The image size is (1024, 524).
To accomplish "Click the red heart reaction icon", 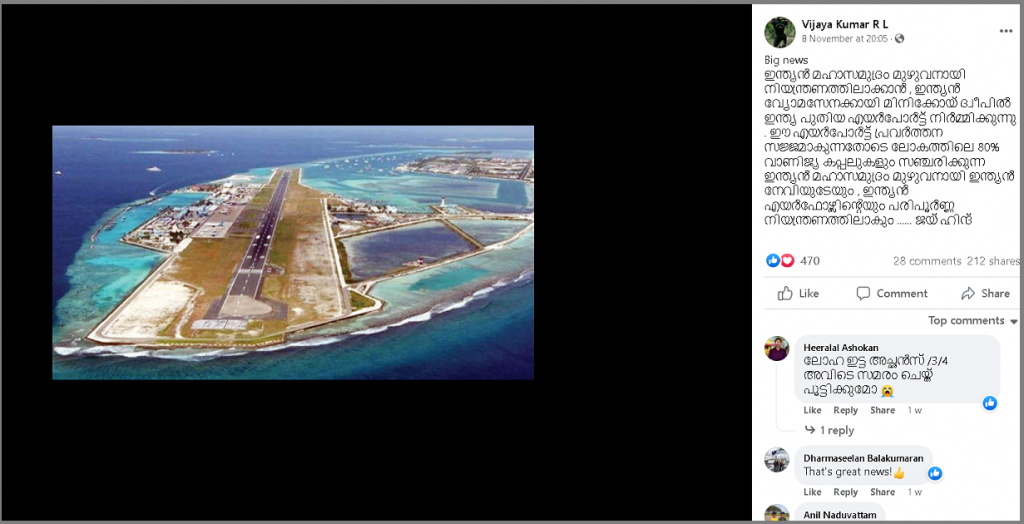I will [787, 261].
